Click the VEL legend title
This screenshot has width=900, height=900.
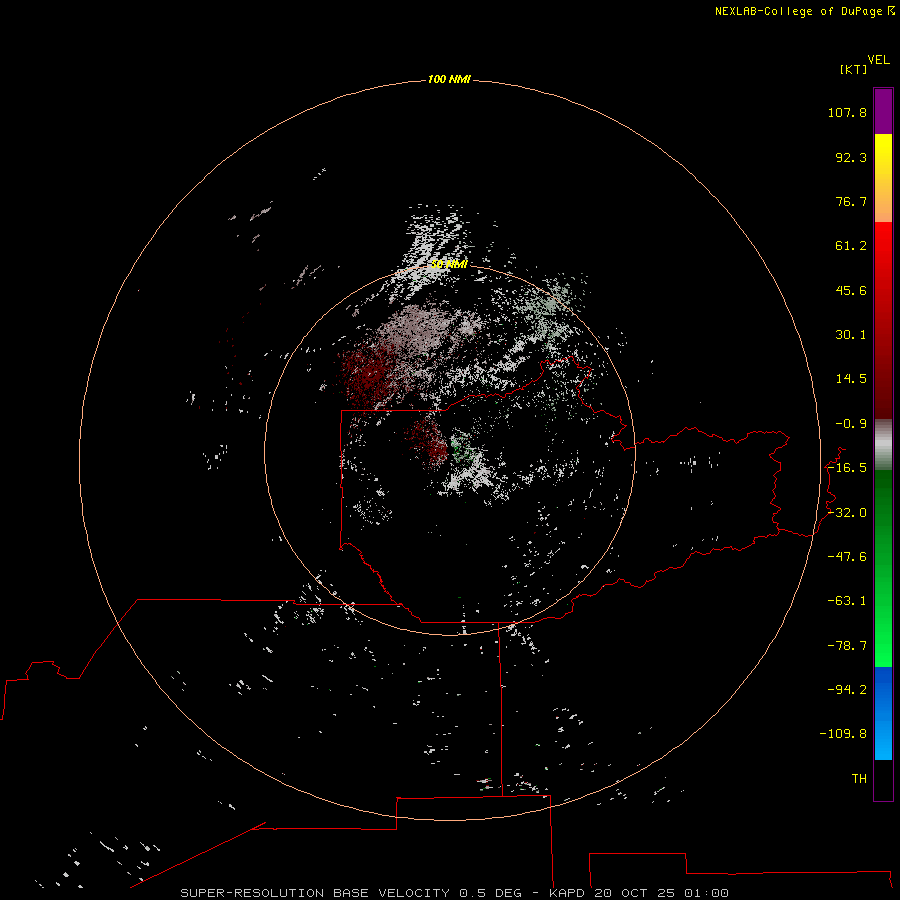click(x=878, y=60)
